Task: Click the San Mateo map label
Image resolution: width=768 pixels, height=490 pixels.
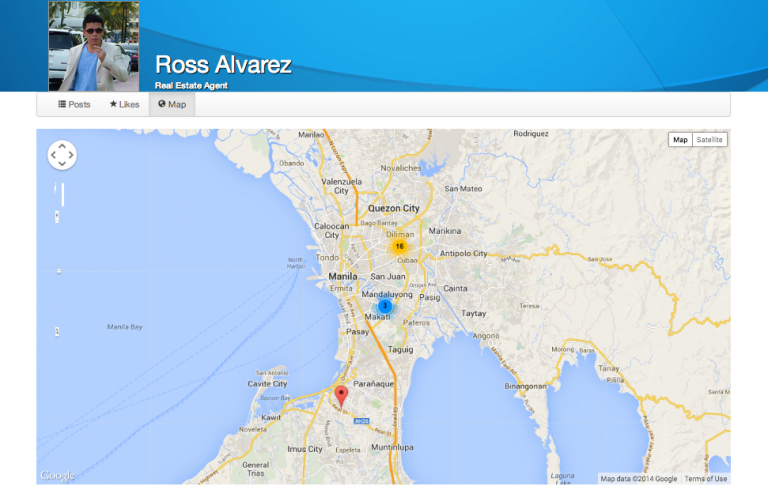Action: [463, 189]
